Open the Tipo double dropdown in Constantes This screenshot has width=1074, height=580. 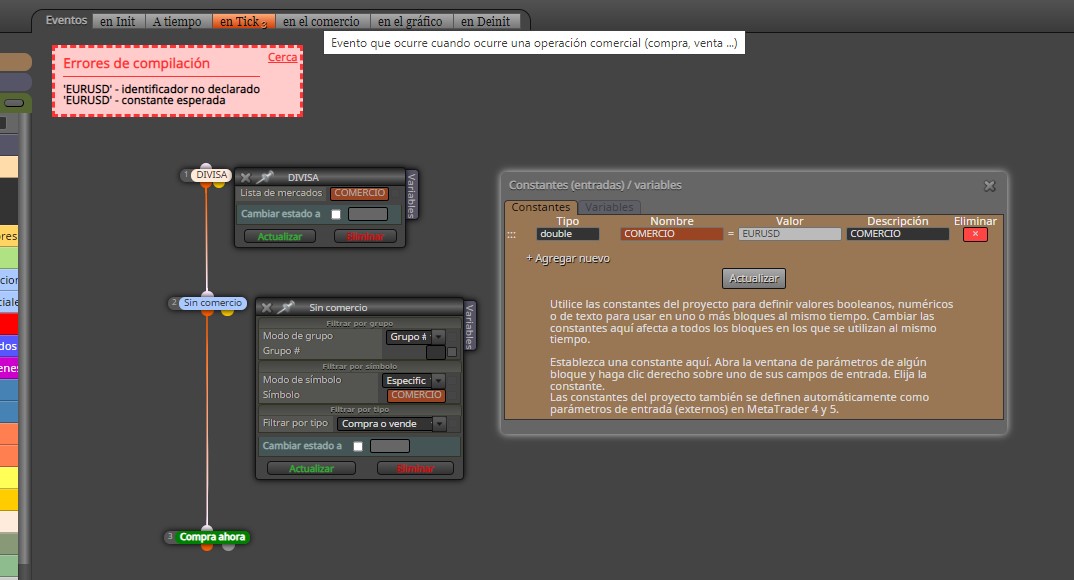coord(567,234)
